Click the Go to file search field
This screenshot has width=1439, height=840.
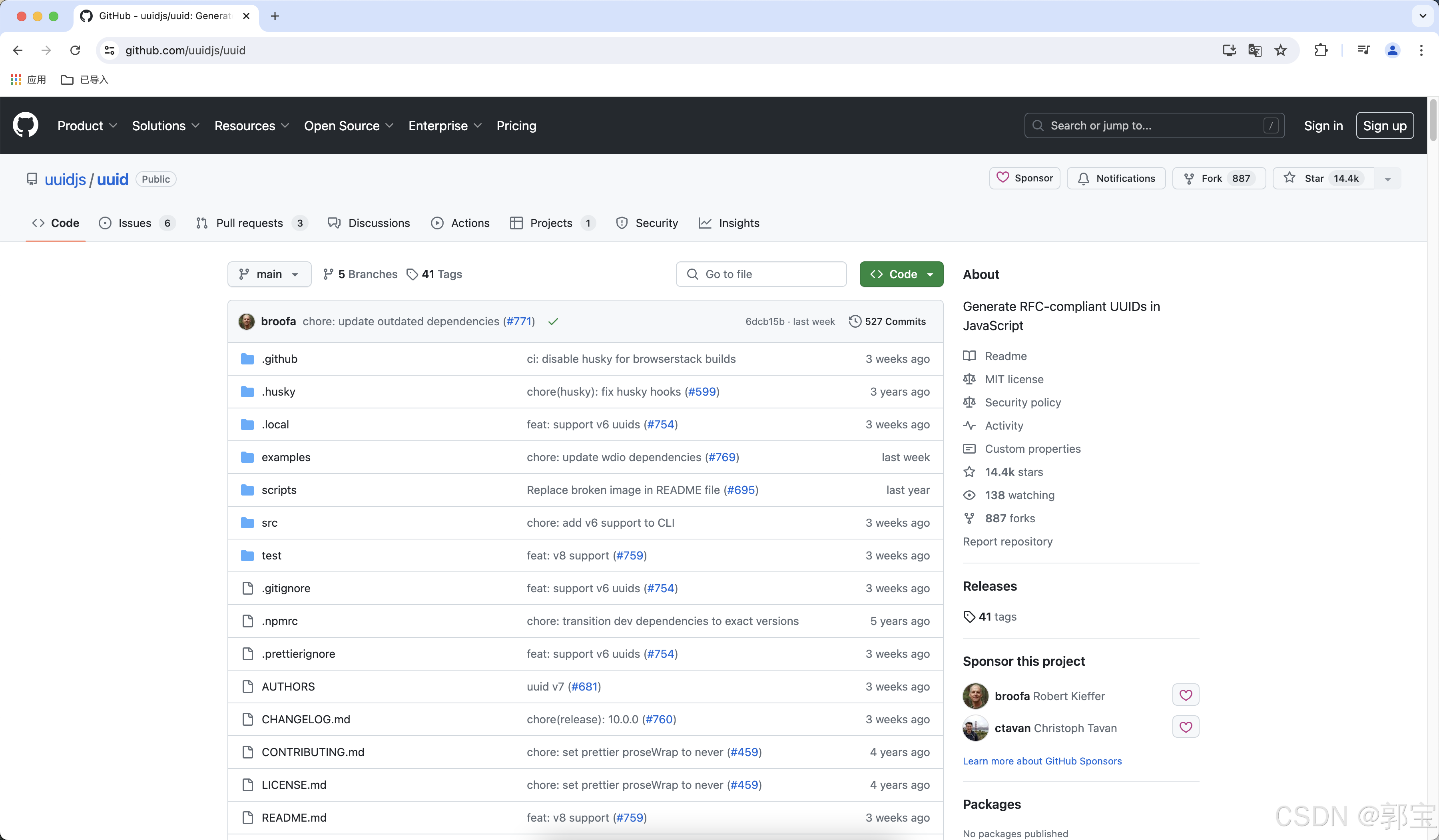point(761,274)
